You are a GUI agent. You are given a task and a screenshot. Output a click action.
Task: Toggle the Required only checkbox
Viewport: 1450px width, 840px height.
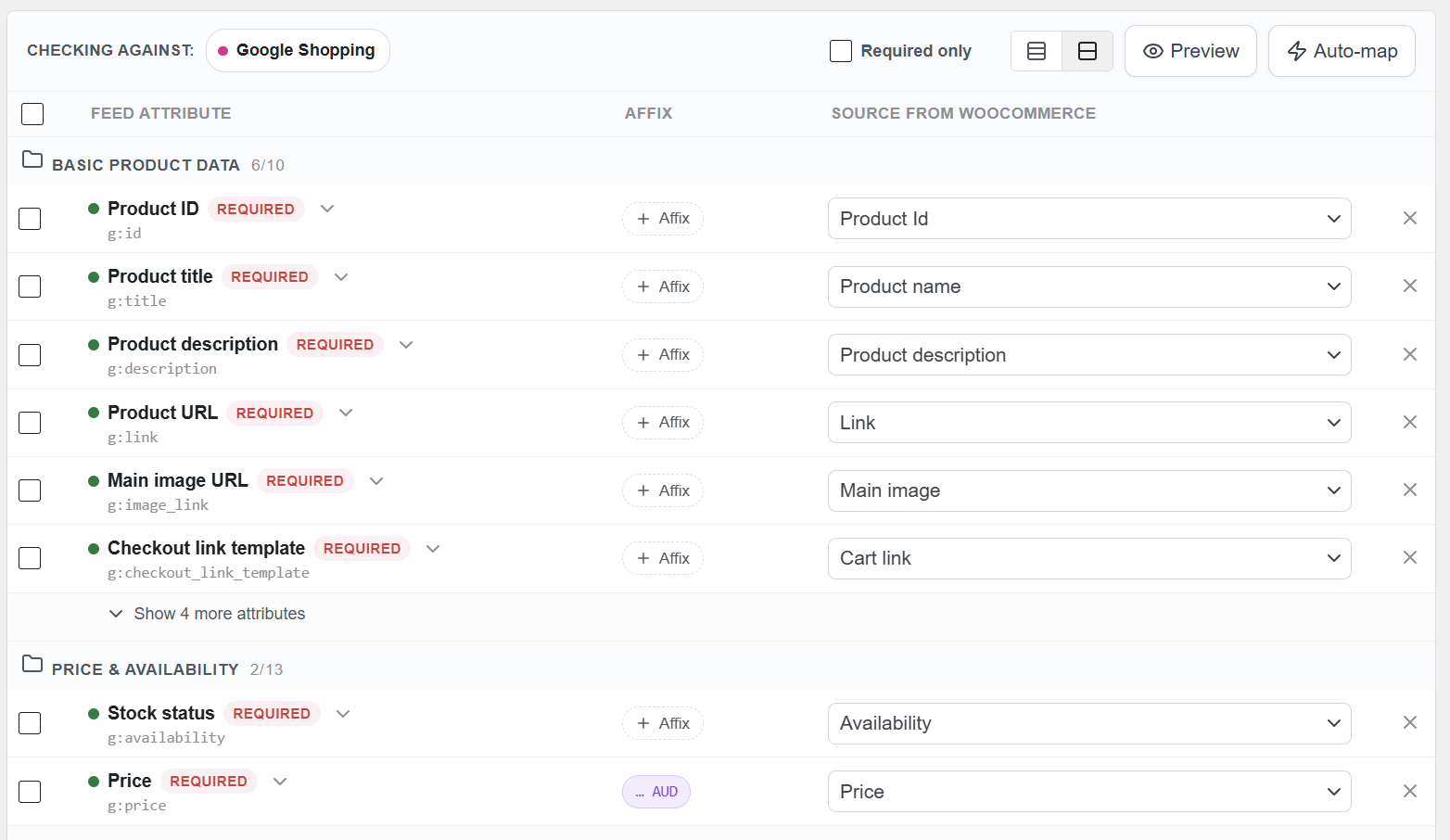pos(841,51)
